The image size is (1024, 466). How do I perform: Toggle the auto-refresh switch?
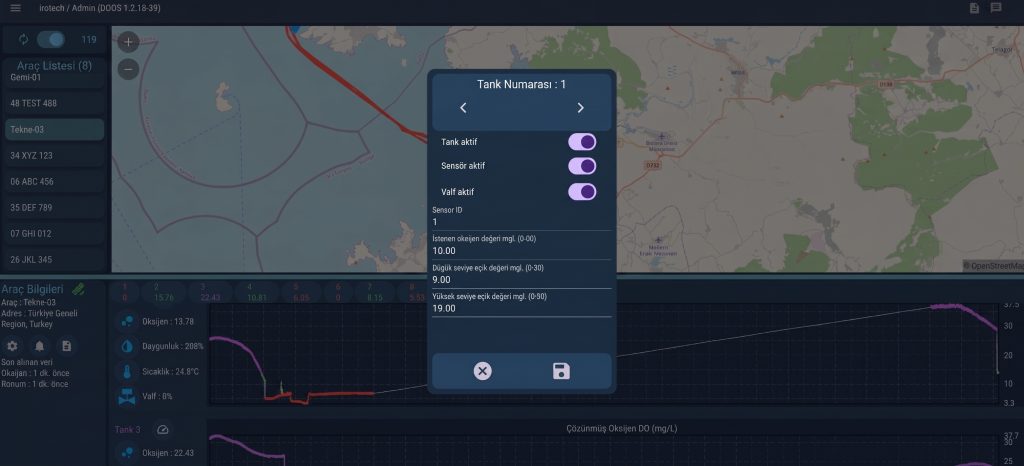(x=51, y=39)
